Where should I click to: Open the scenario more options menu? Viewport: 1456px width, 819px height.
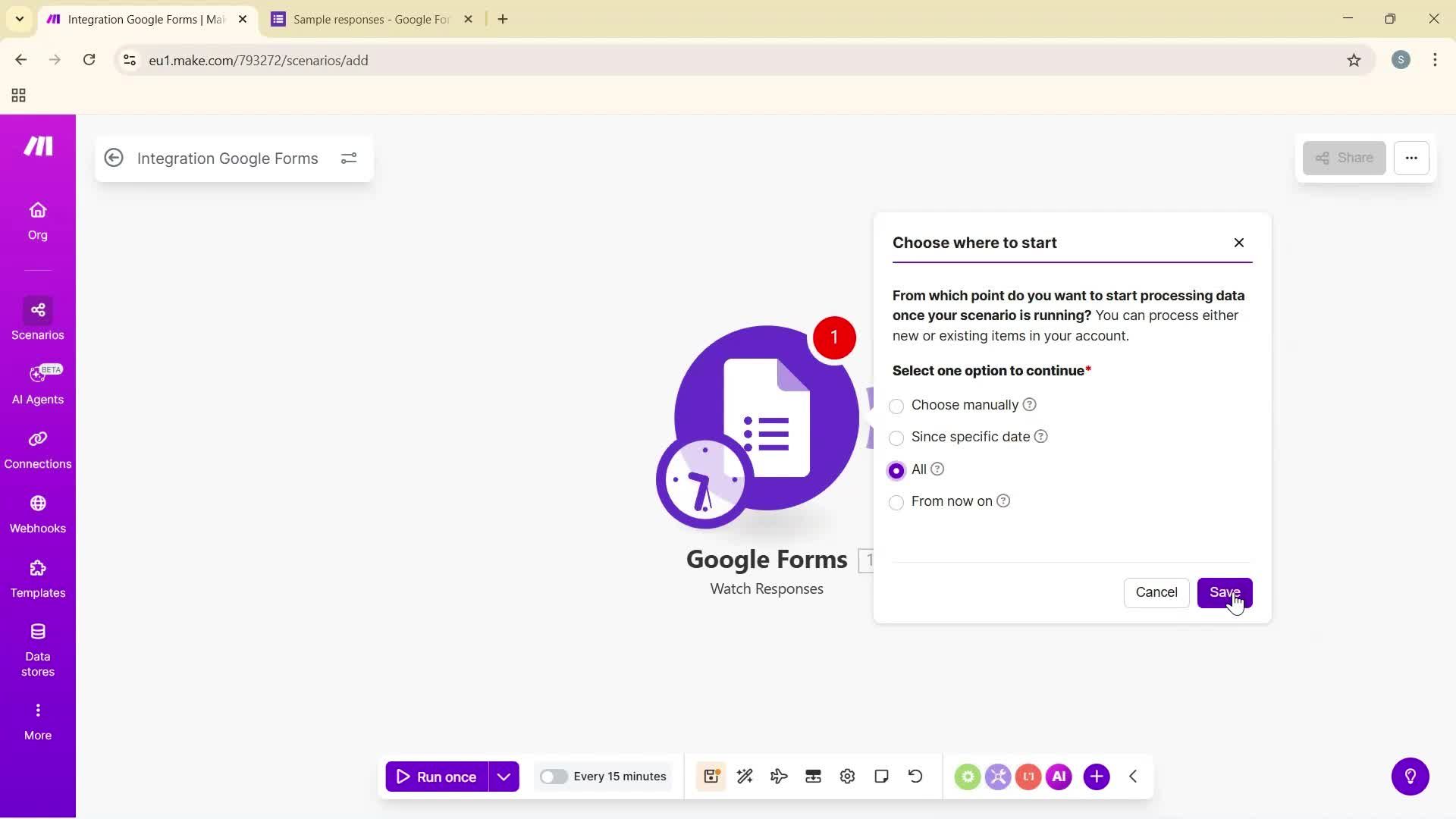[x=1412, y=158]
